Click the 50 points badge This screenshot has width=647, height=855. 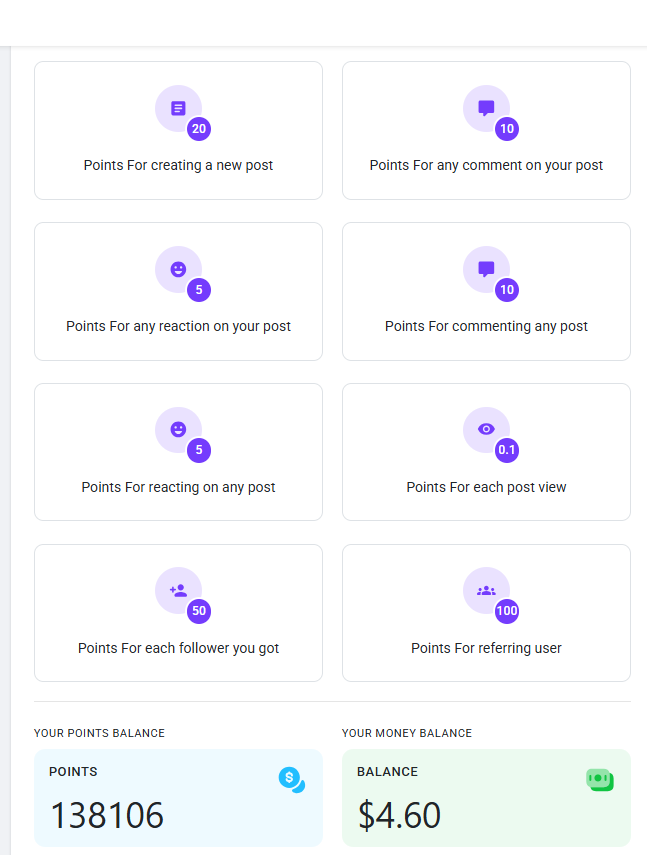(199, 611)
